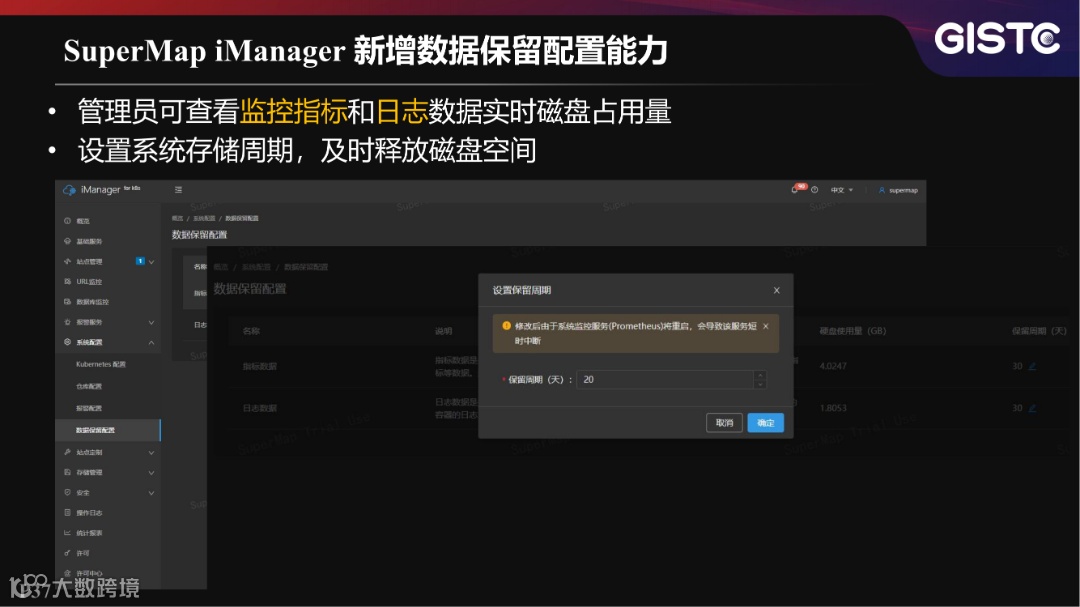
Task: Click the 4.0247 disk usage value
Action: point(833,366)
